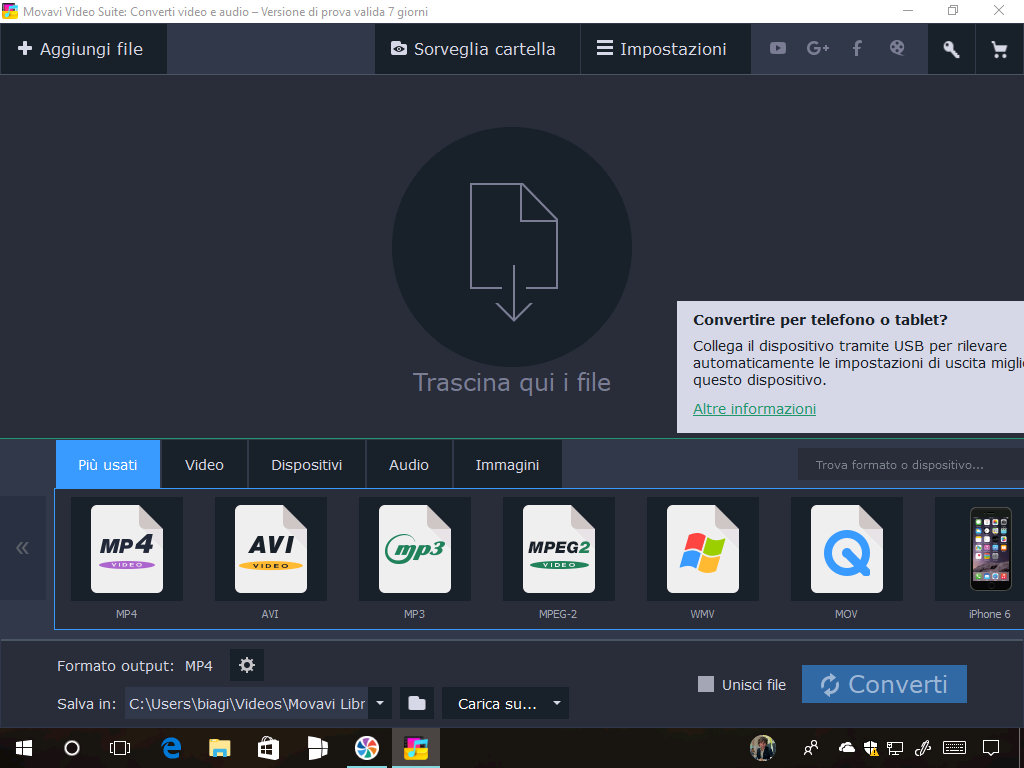Click the Aggiungi file button
The image size is (1024, 768).
click(x=84, y=49)
